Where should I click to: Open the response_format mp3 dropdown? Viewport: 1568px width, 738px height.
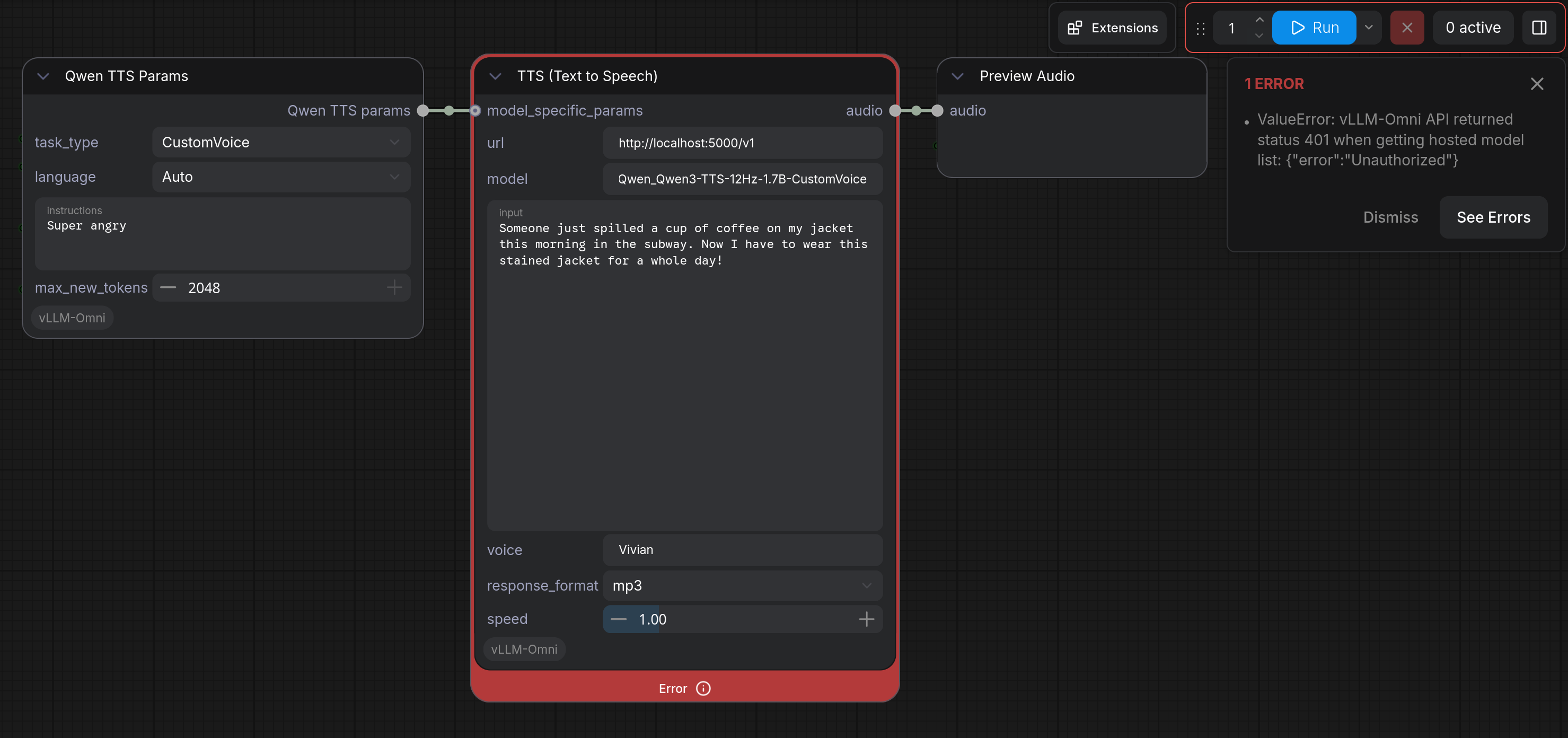tap(742, 585)
